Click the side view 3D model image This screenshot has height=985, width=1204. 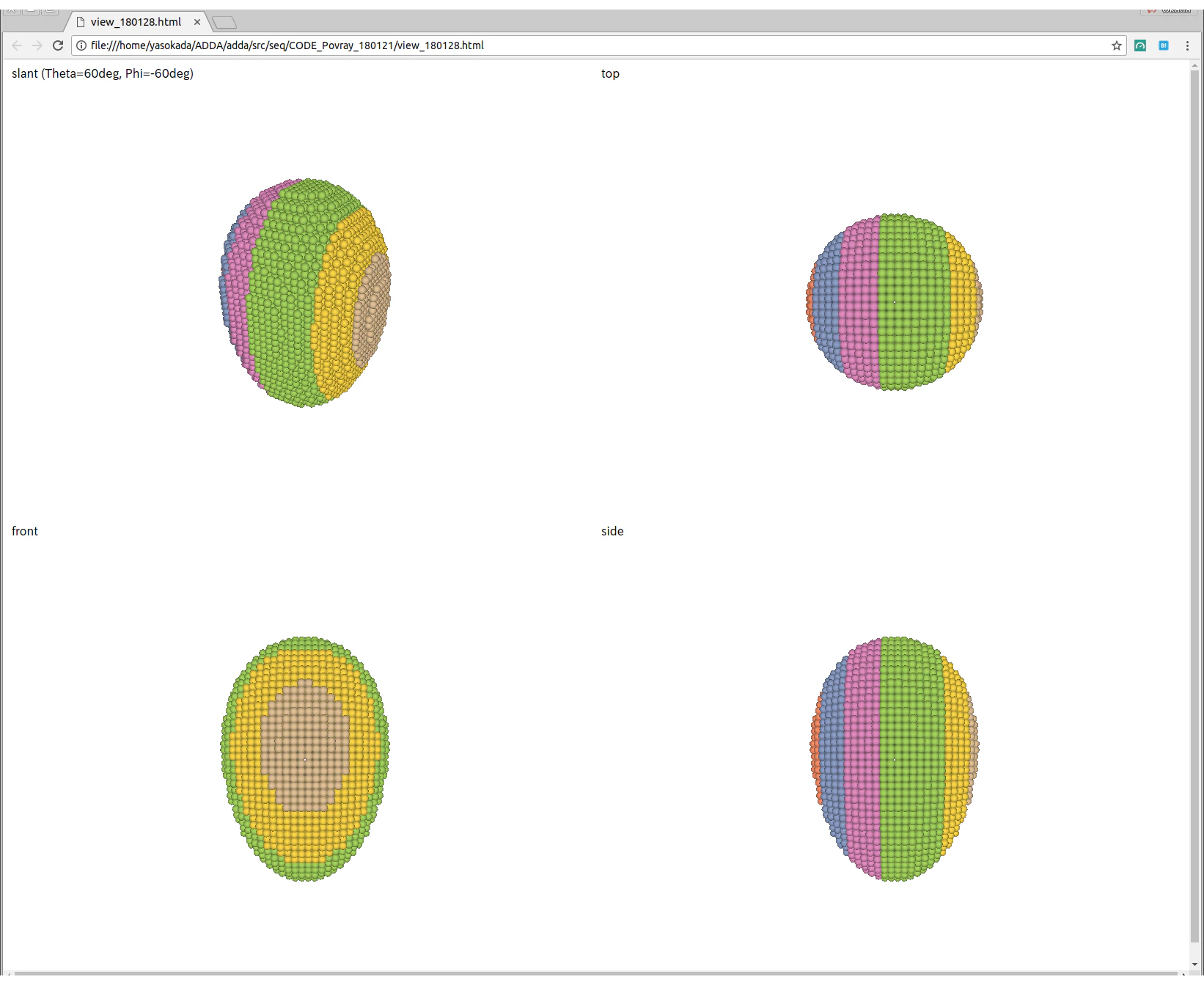click(x=895, y=758)
